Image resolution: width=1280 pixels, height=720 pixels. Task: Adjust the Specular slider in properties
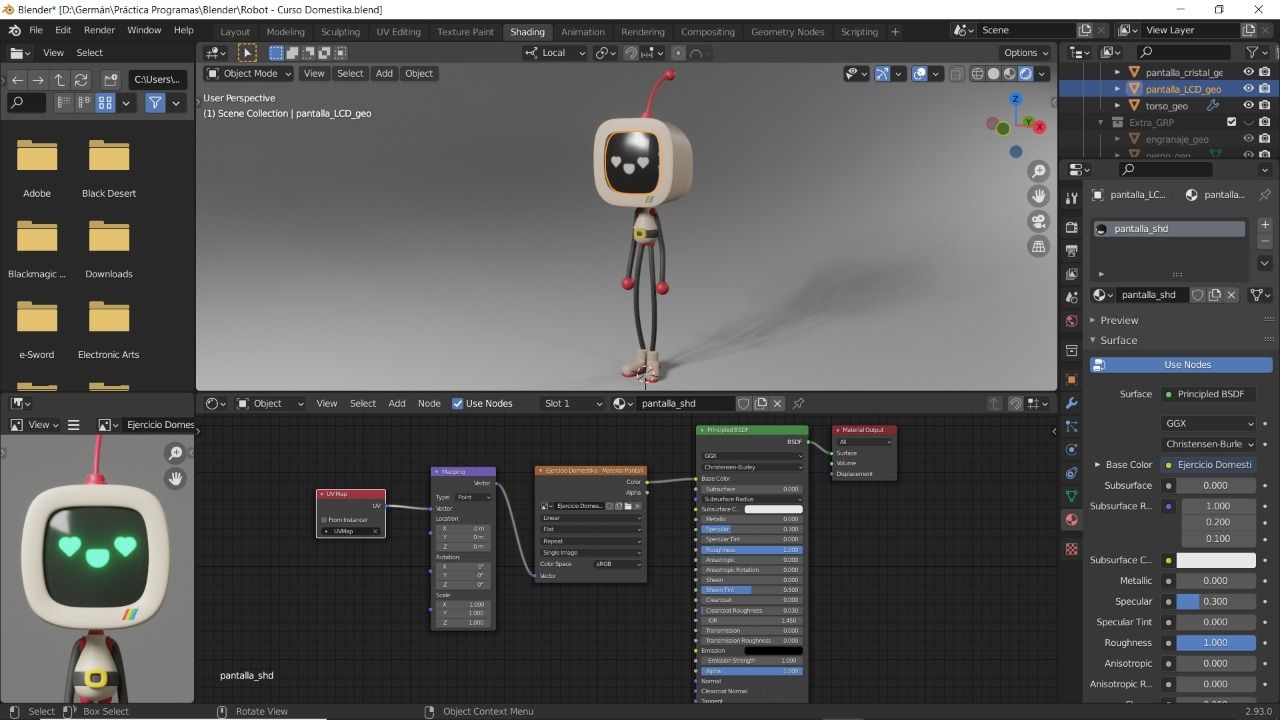[x=1215, y=602]
